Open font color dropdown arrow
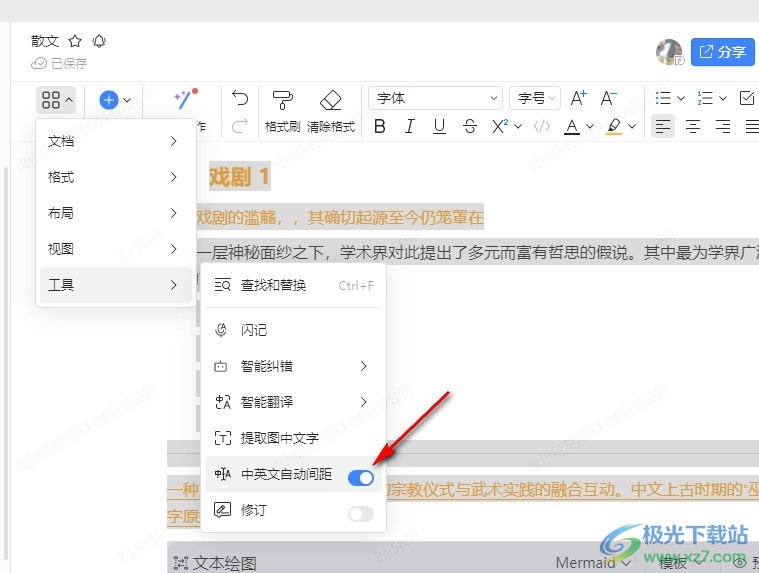The image size is (759, 573). coord(590,127)
